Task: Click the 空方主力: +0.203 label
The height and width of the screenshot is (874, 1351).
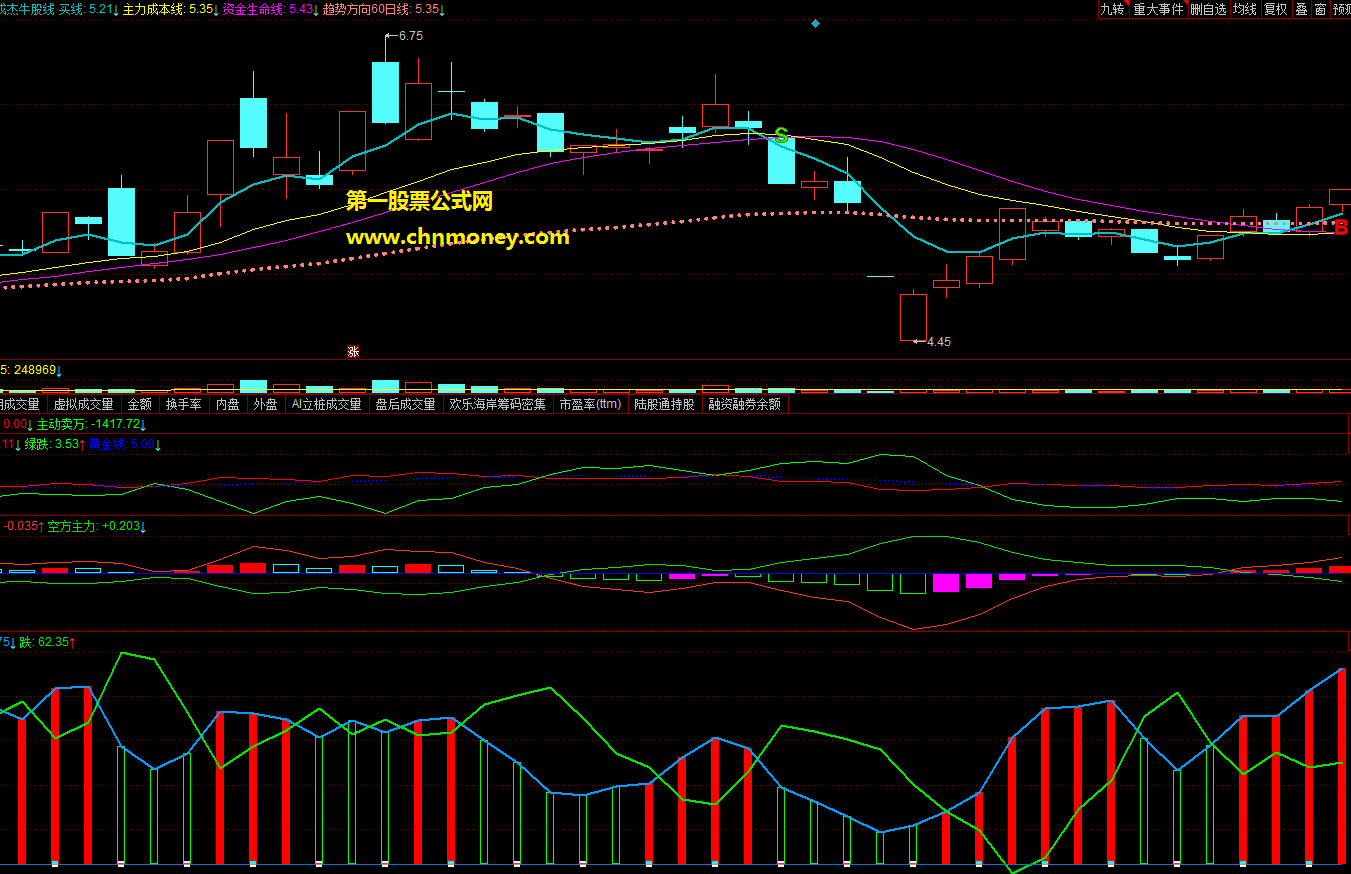Action: coord(97,525)
